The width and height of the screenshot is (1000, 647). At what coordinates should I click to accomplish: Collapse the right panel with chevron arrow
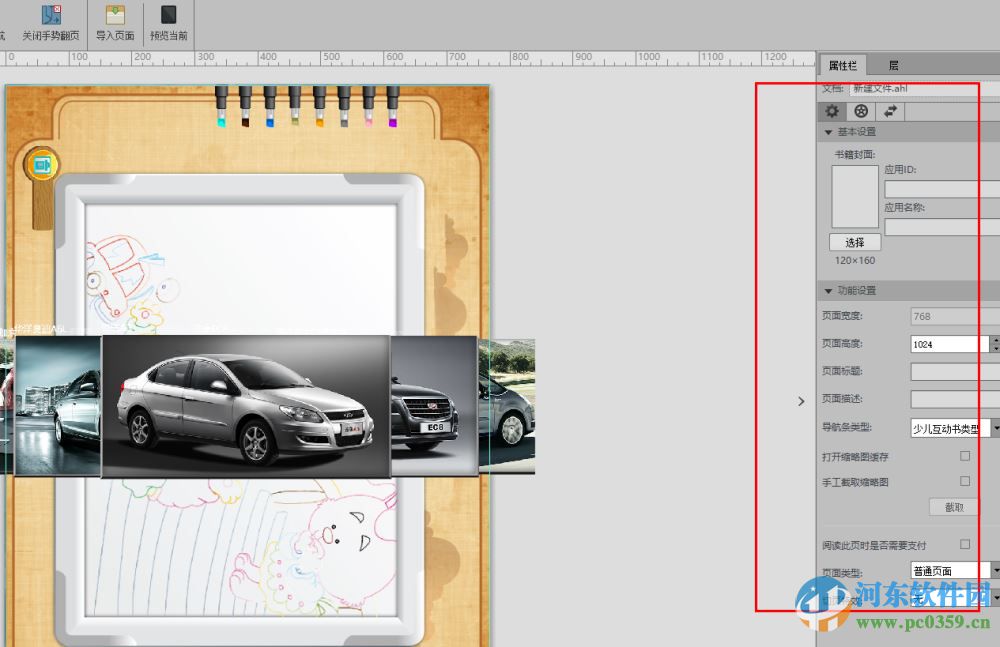pos(801,401)
